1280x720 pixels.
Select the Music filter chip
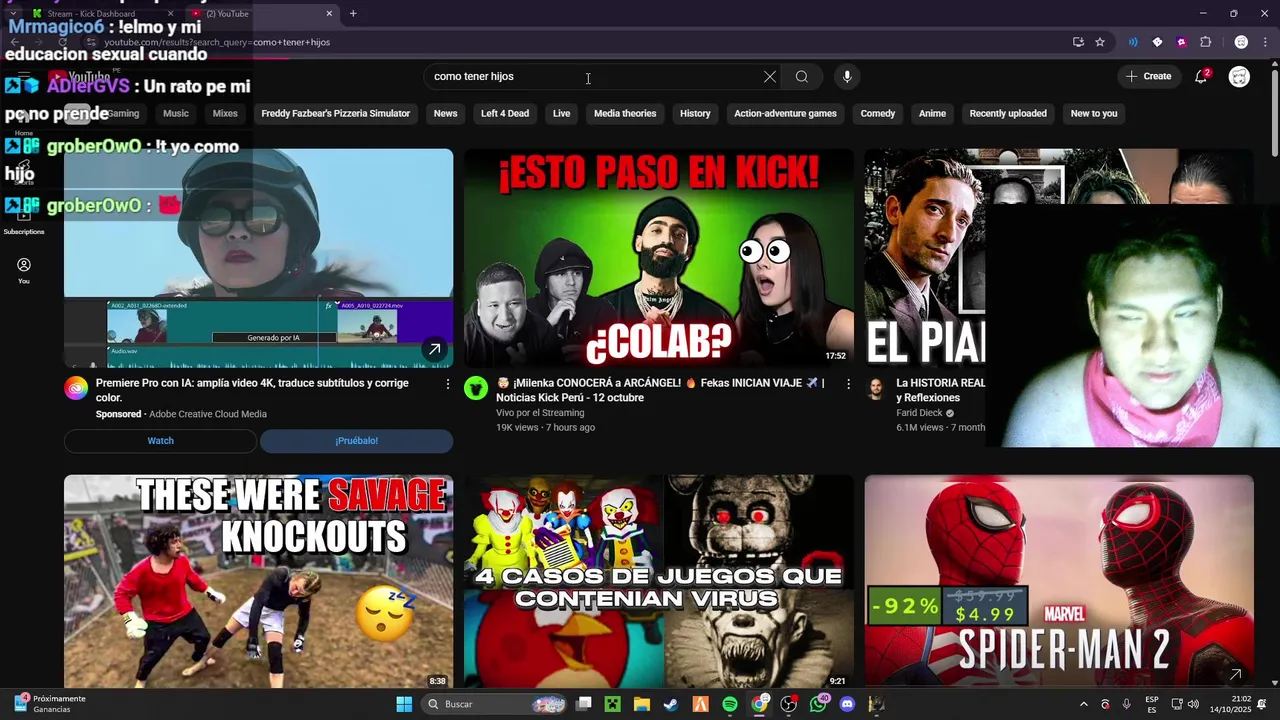[176, 113]
